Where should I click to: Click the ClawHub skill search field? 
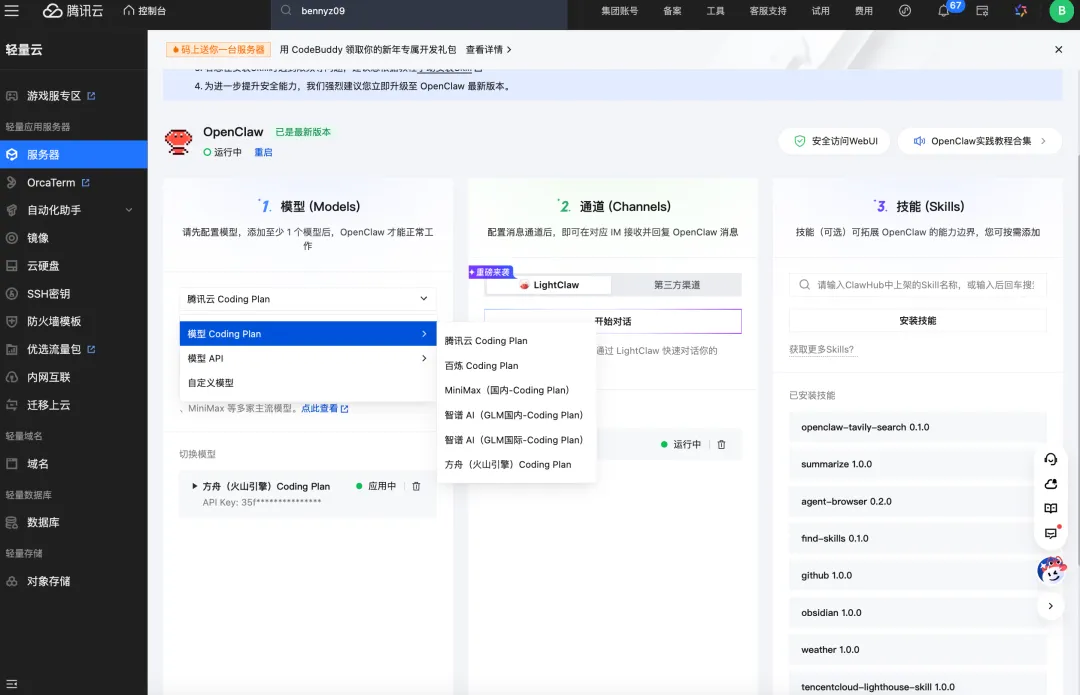917,284
